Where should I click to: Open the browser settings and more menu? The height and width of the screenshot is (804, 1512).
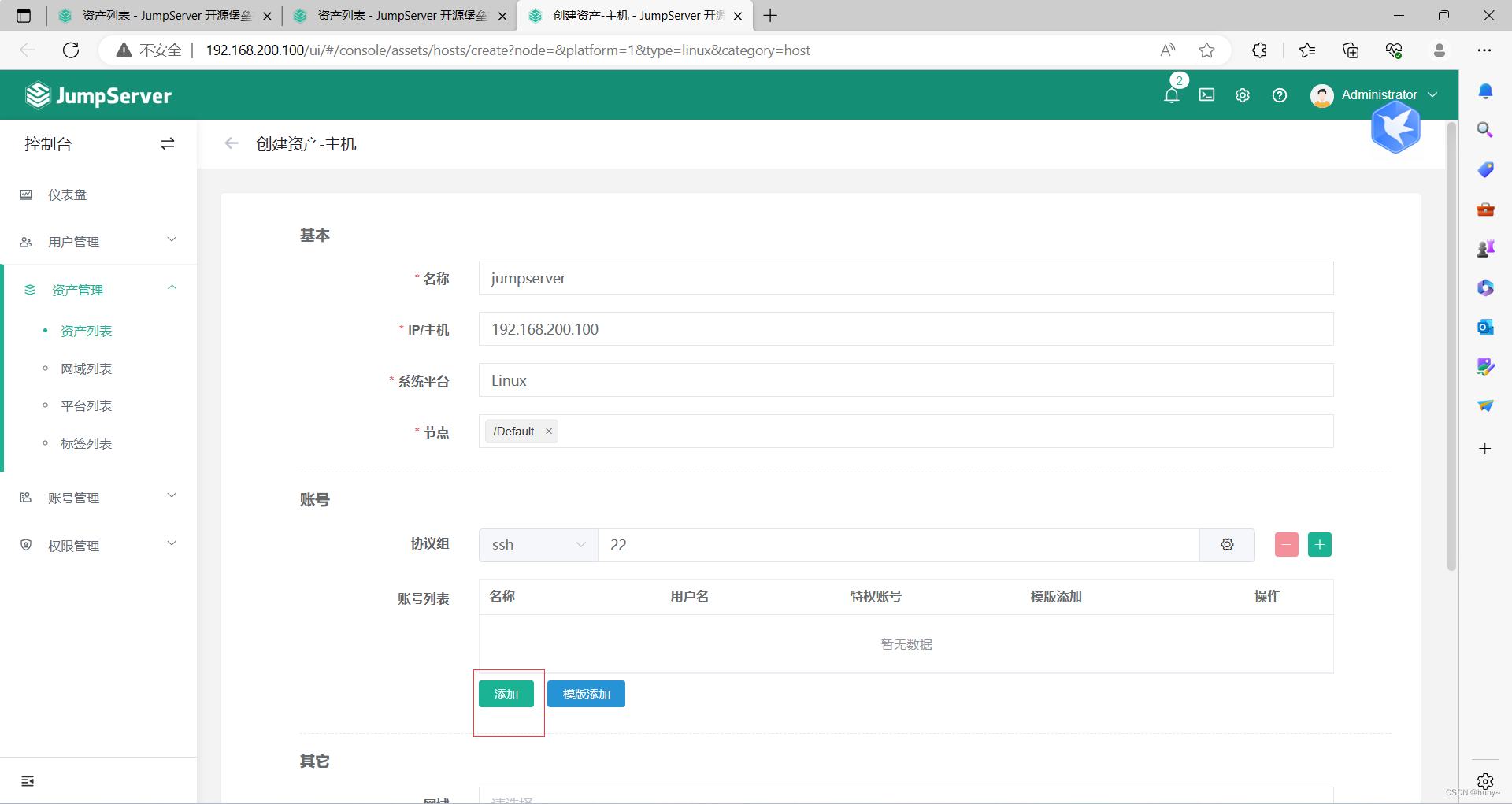(1484, 50)
